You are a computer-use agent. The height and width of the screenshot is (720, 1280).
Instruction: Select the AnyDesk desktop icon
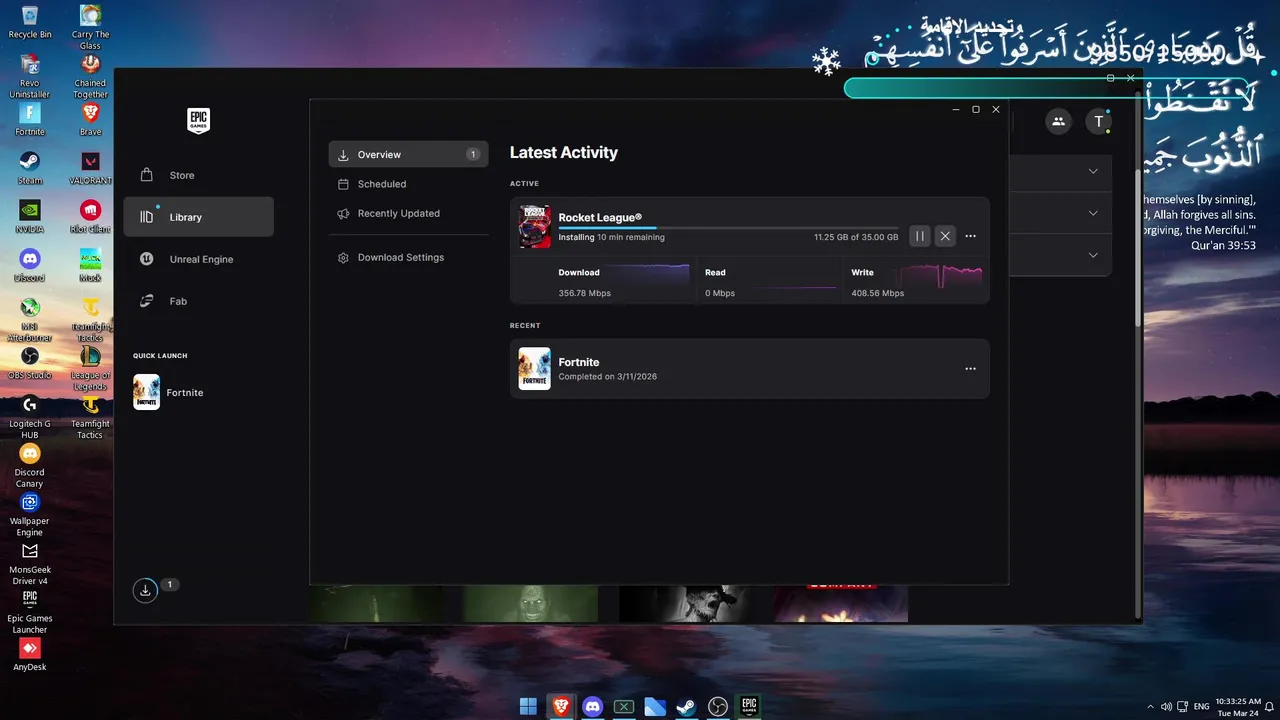pos(30,656)
